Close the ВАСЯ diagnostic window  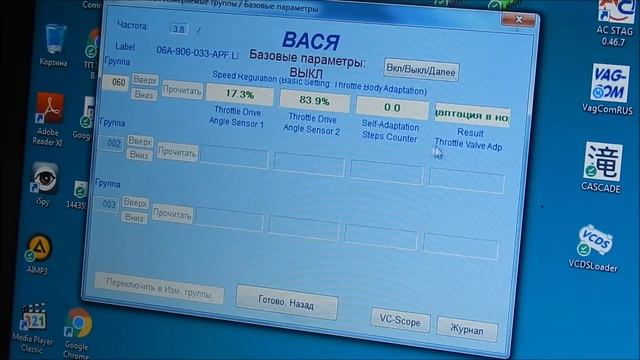point(518,19)
